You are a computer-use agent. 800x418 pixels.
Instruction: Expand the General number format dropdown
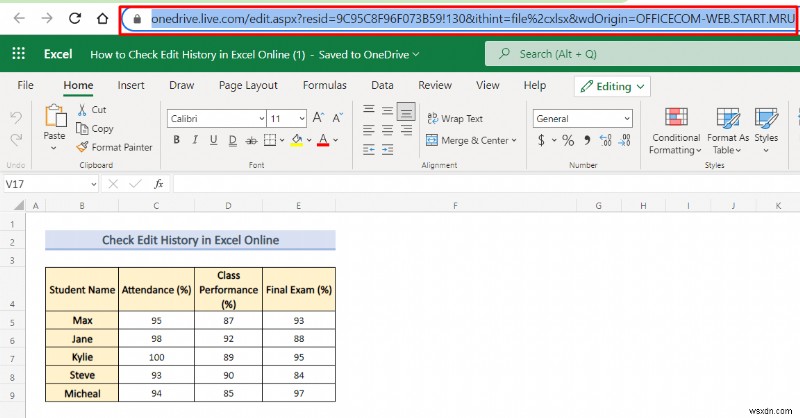pyautogui.click(x=627, y=118)
